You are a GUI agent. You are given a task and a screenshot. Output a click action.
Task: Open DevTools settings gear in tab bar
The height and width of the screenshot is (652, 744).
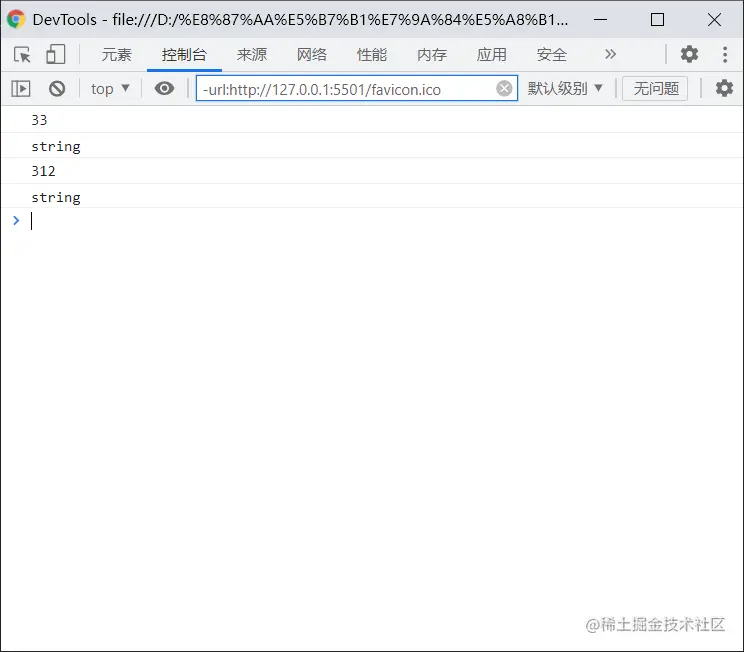click(x=689, y=54)
